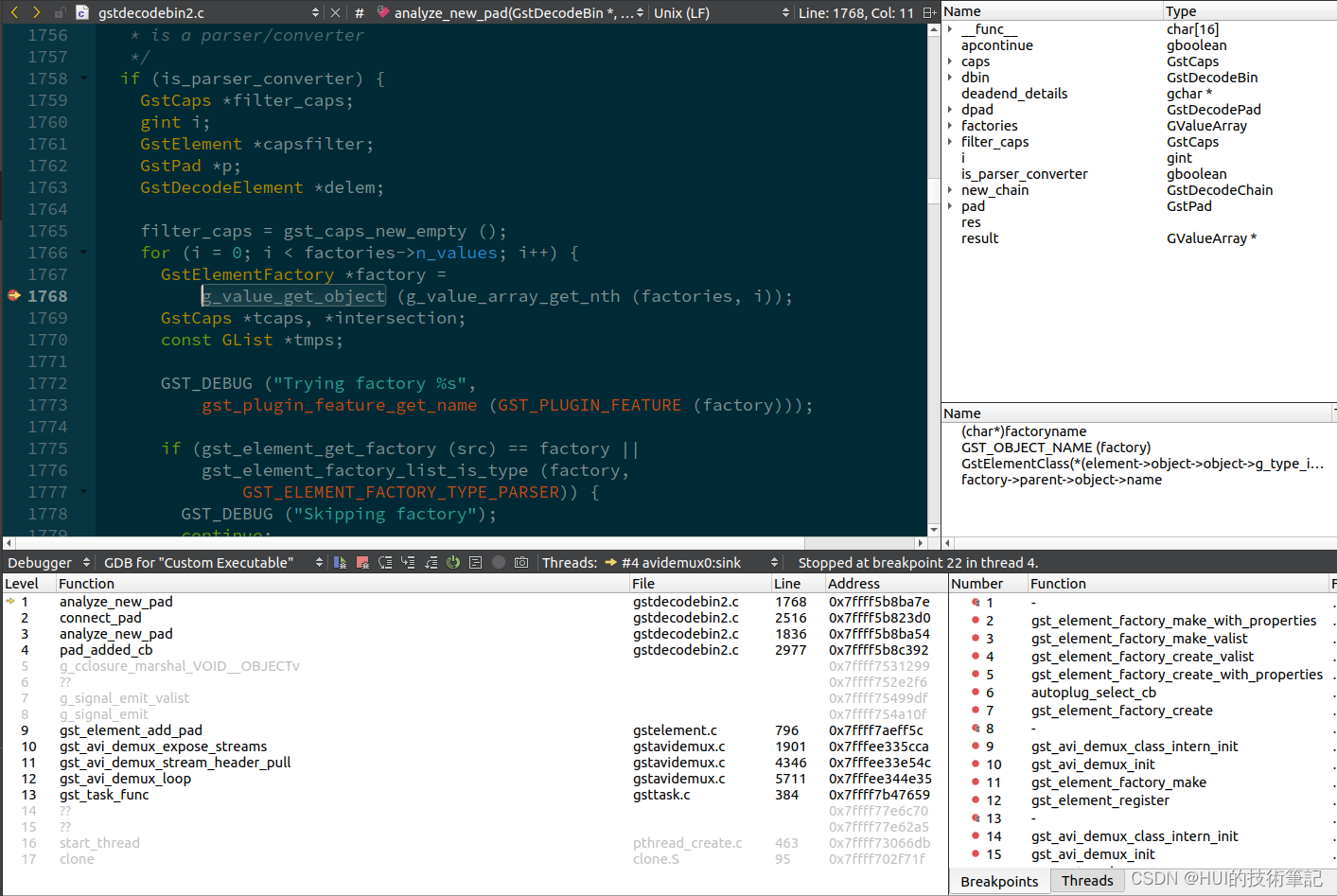Click the breakpoint 8 icon

pos(976,729)
